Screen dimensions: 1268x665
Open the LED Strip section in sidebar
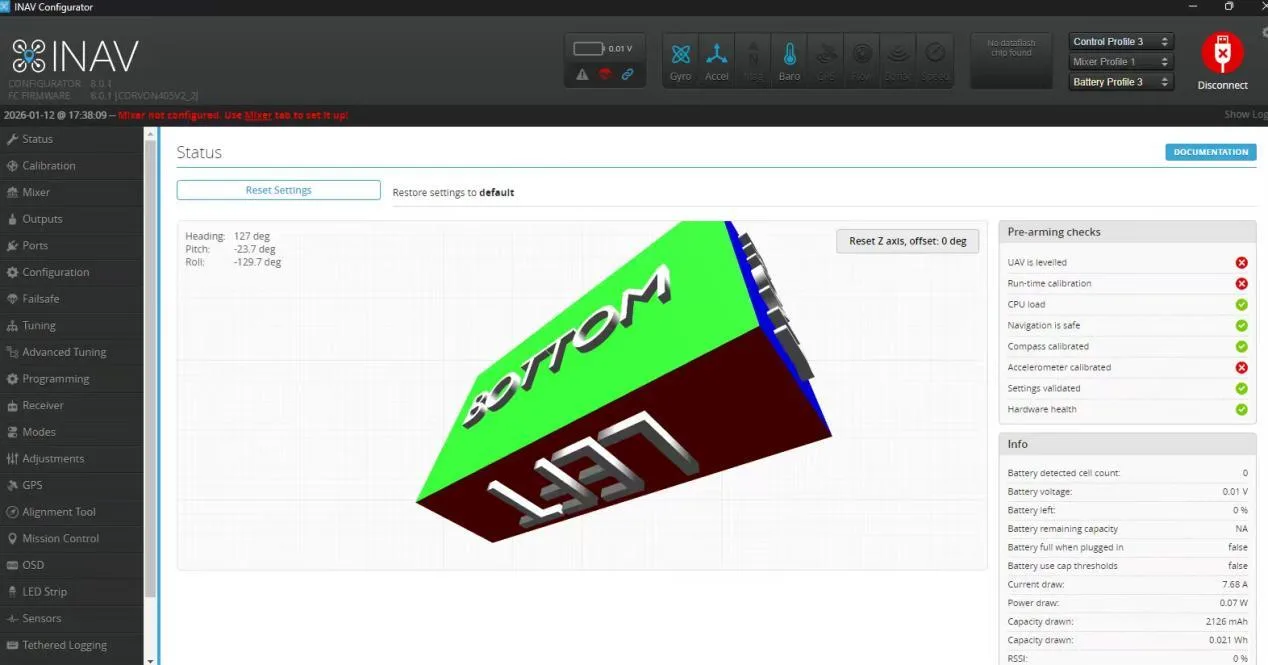click(x=72, y=592)
